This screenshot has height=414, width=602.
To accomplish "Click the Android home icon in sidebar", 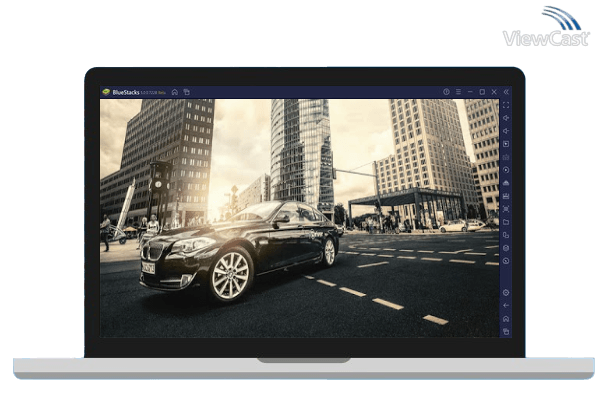I will (x=506, y=319).
